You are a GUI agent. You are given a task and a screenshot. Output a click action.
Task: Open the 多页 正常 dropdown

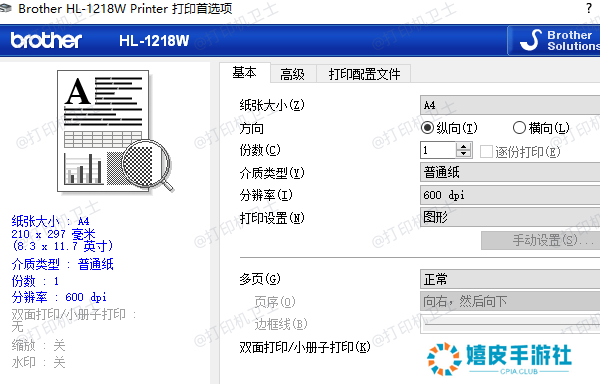(510, 279)
